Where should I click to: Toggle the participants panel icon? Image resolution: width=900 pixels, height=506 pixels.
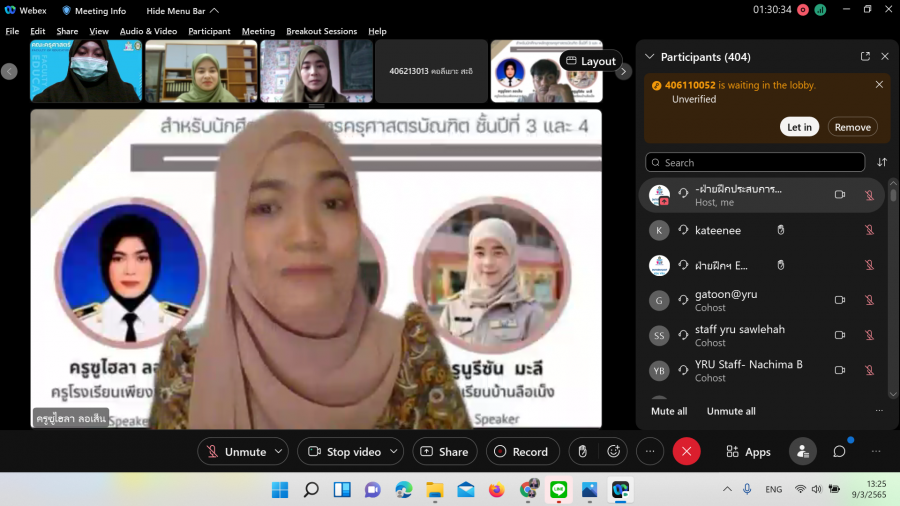click(802, 452)
